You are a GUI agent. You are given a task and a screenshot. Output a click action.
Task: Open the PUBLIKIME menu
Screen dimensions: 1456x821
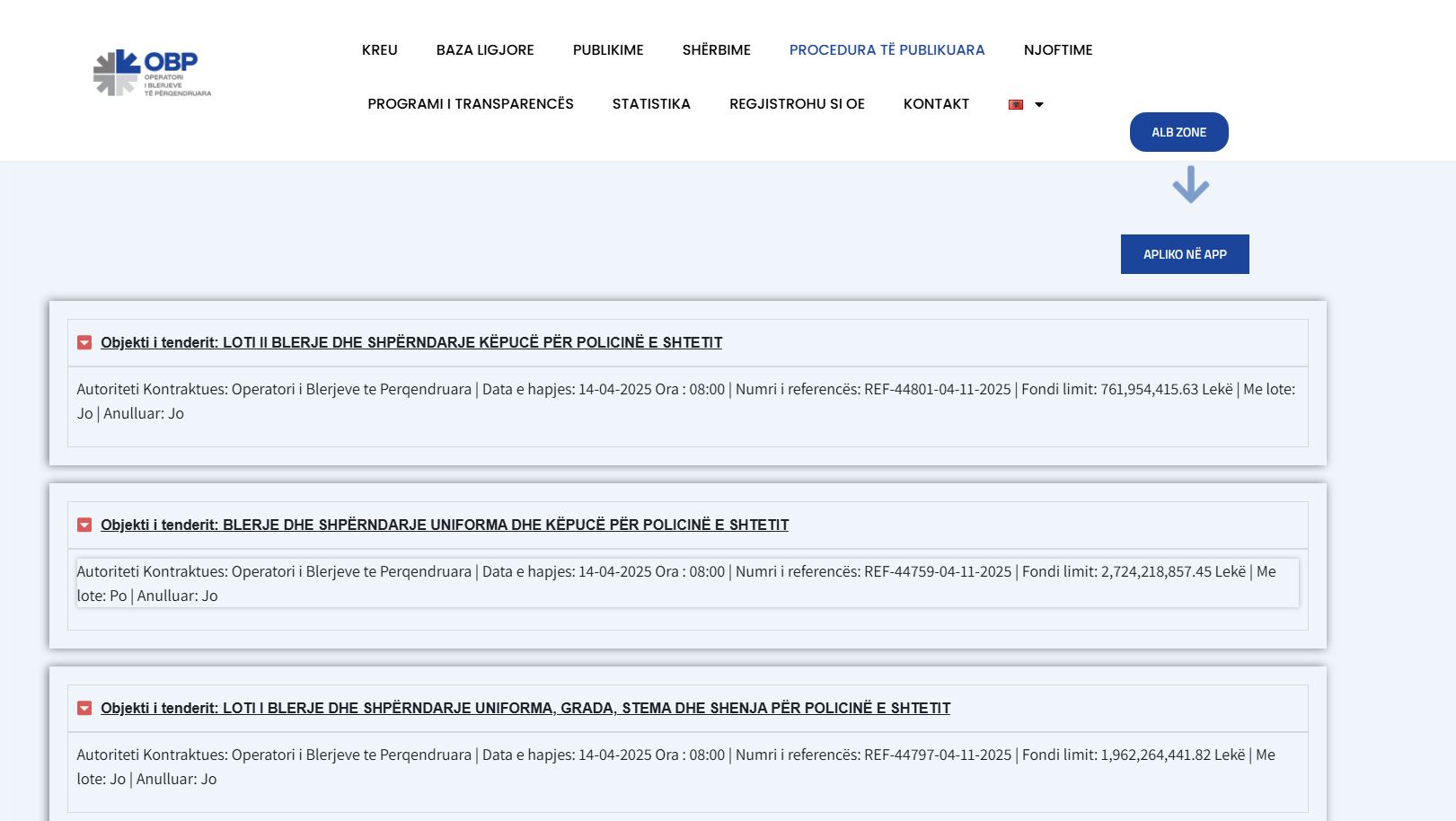tap(608, 50)
